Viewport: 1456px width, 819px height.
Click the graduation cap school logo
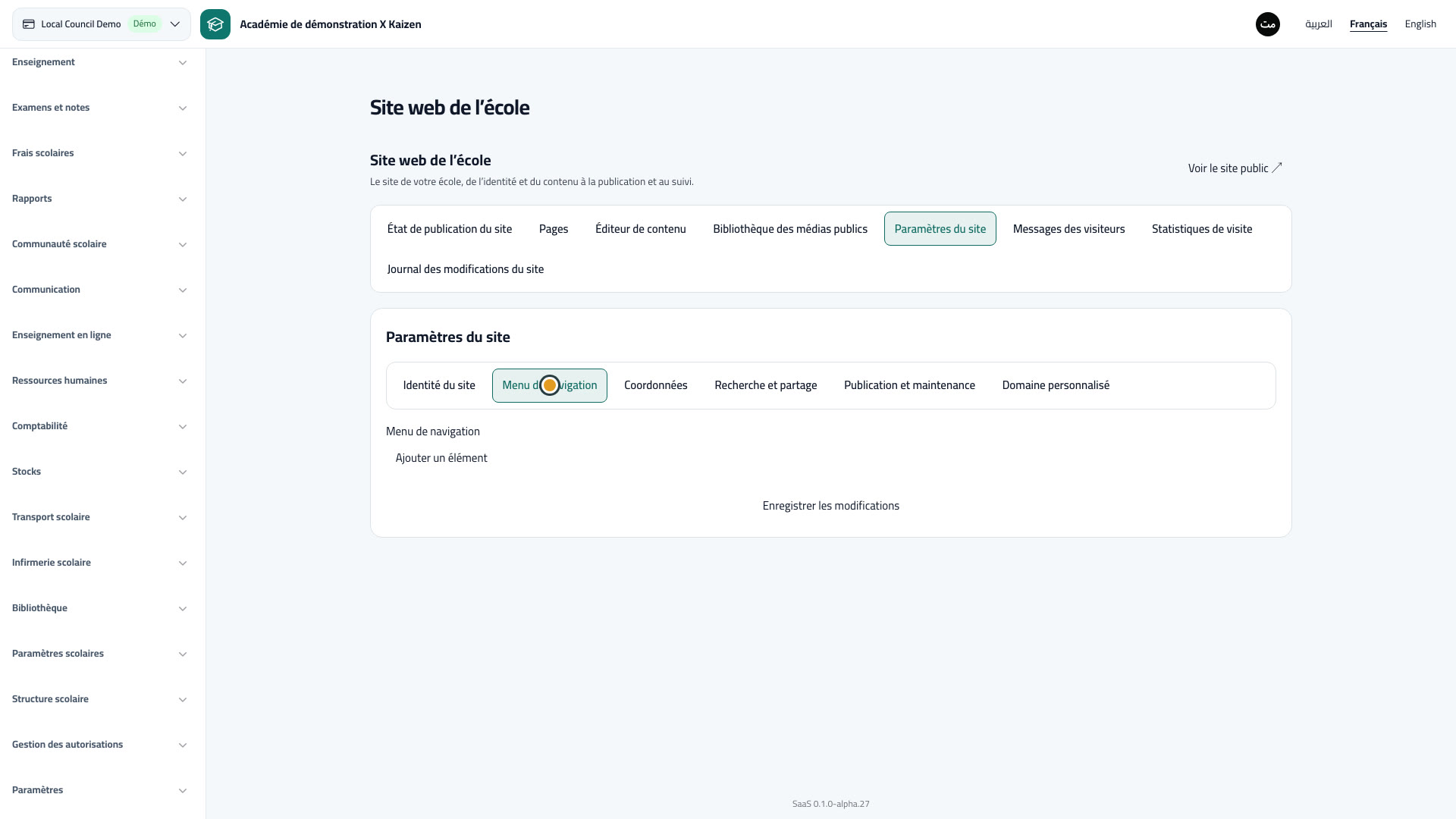coord(215,24)
